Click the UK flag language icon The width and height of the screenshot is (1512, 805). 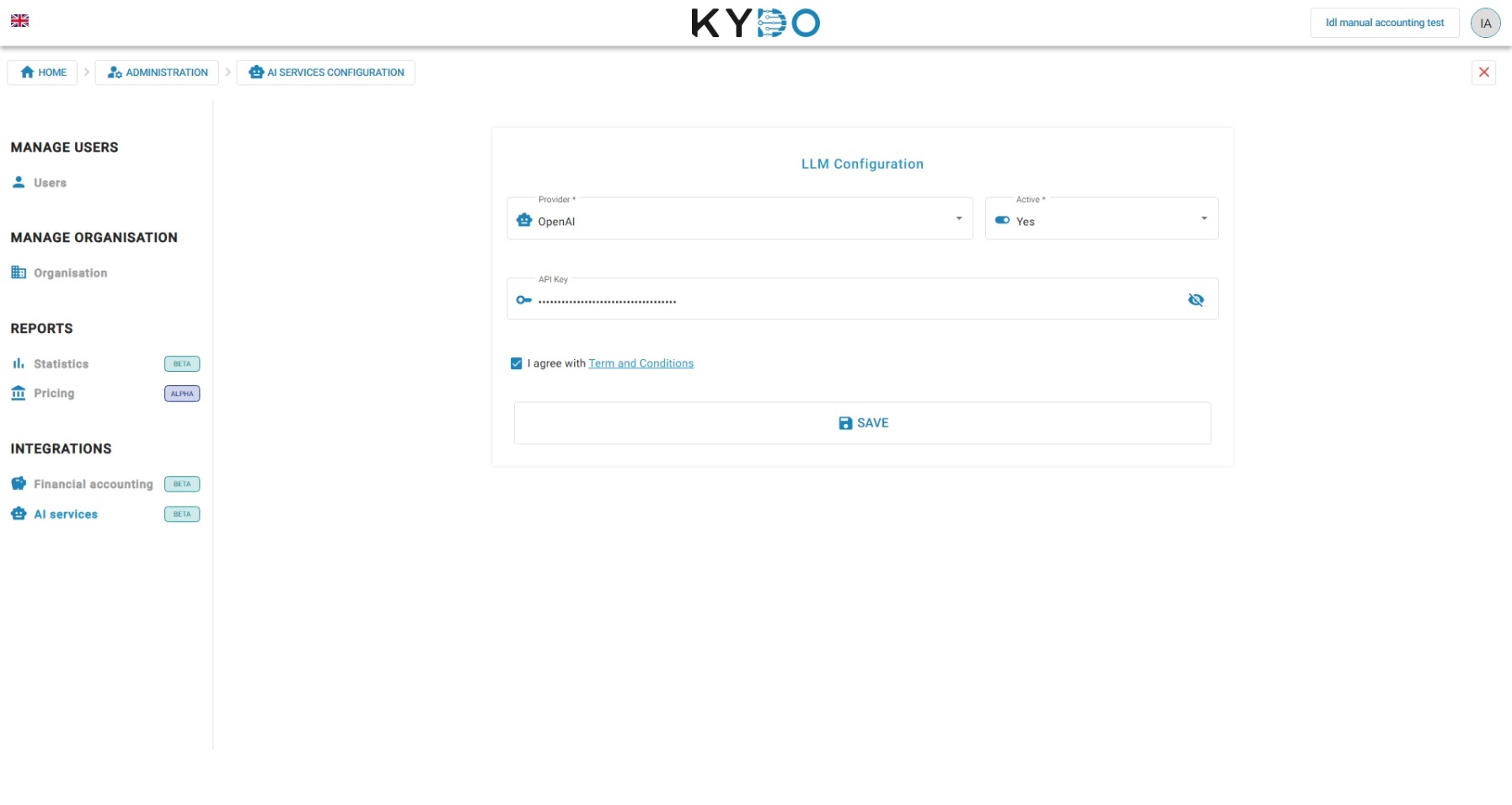click(19, 20)
